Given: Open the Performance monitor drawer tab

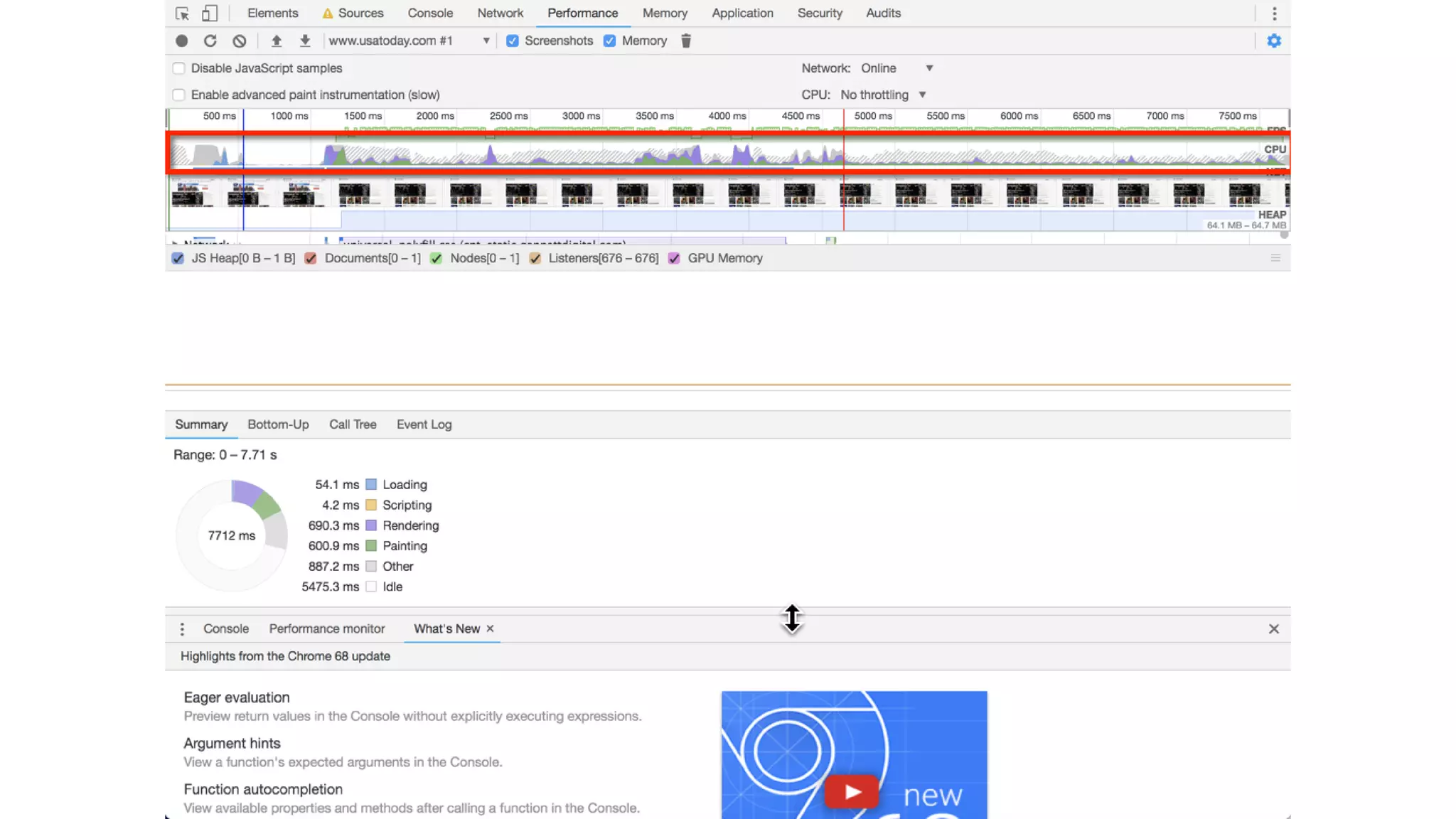Looking at the screenshot, I should [326, 628].
